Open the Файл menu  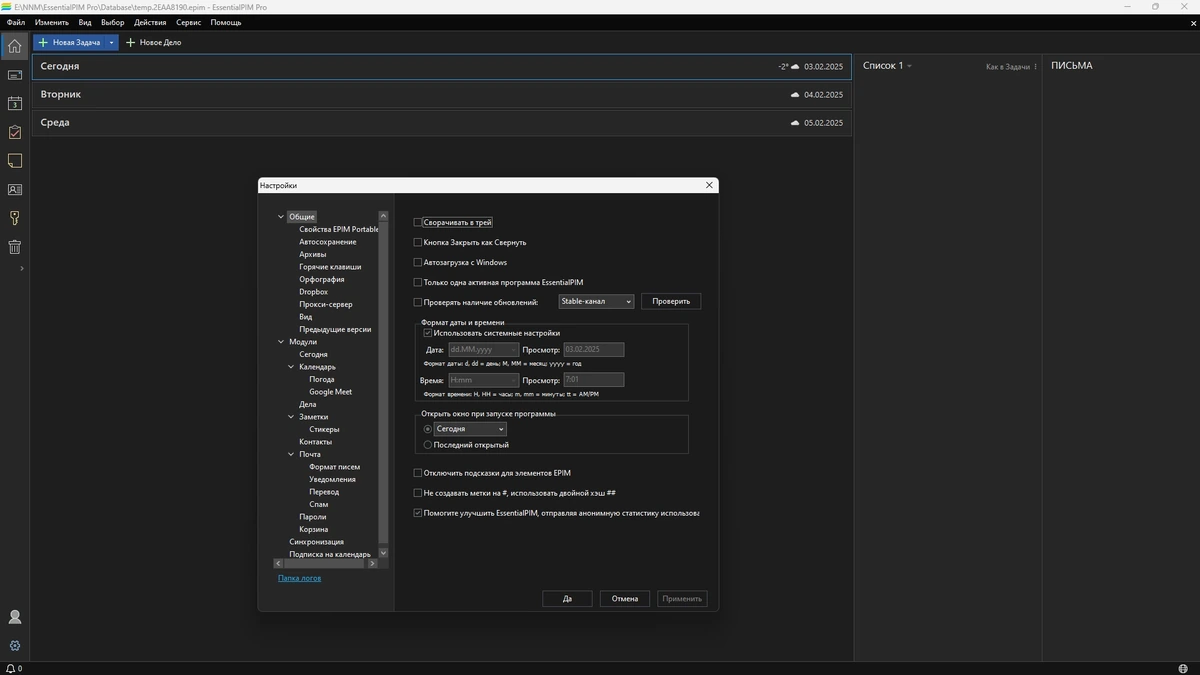pos(15,22)
